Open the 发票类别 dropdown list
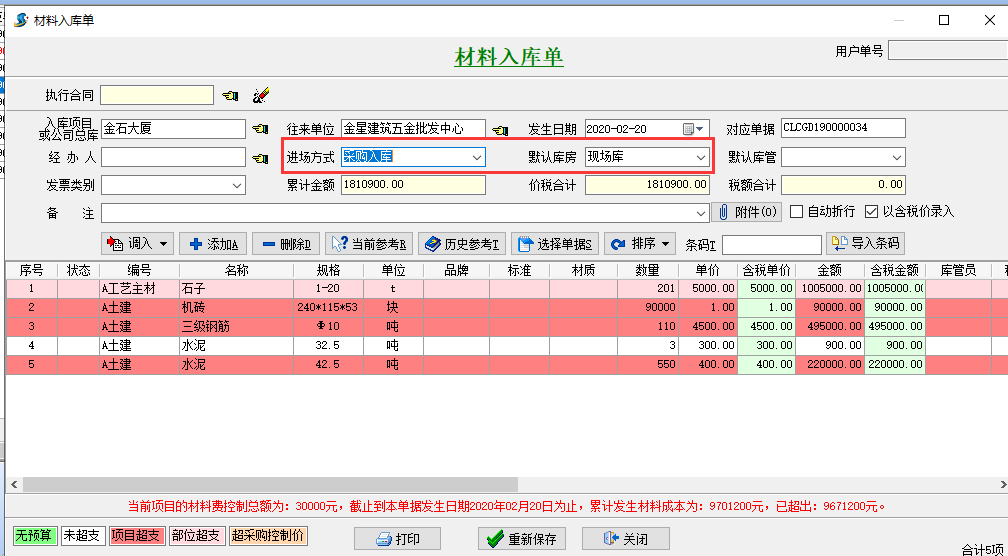The image size is (1008, 556). coord(237,185)
